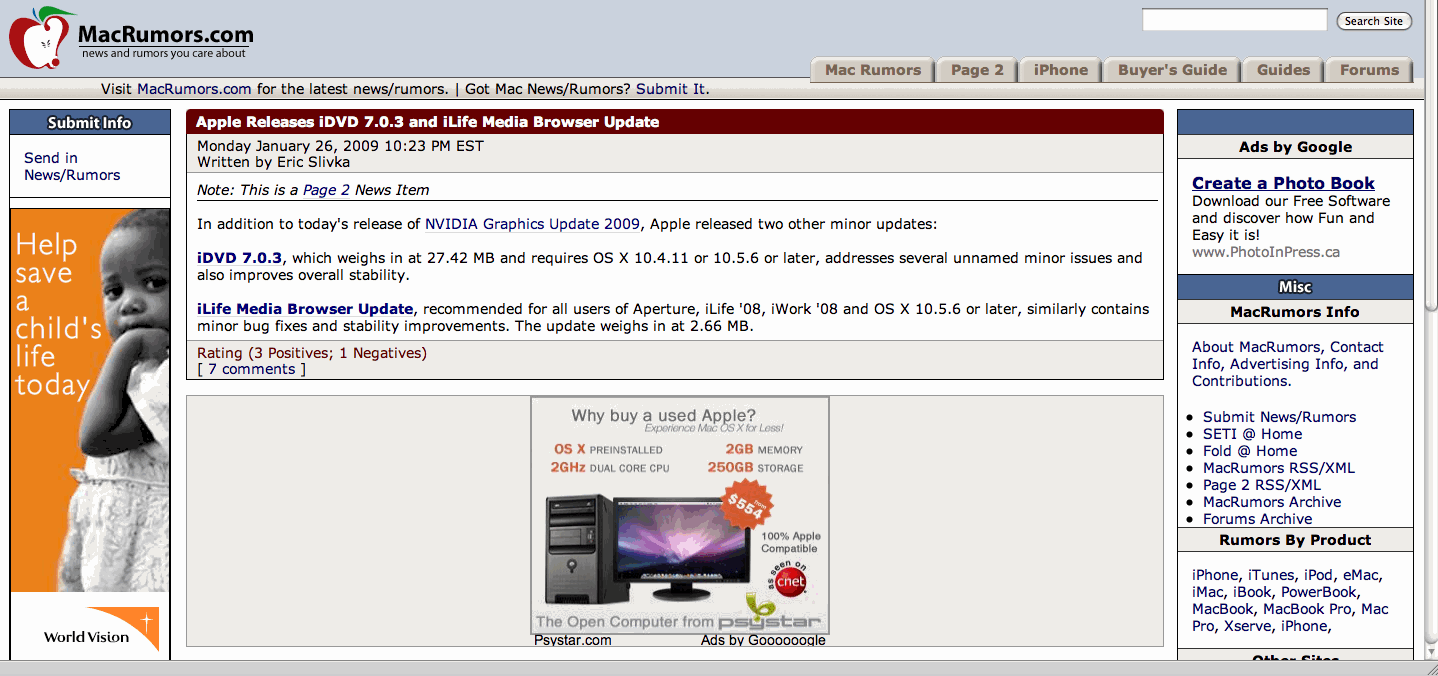This screenshot has width=1438, height=676.
Task: Click the cnet badge in Psystar ad
Action: [789, 579]
